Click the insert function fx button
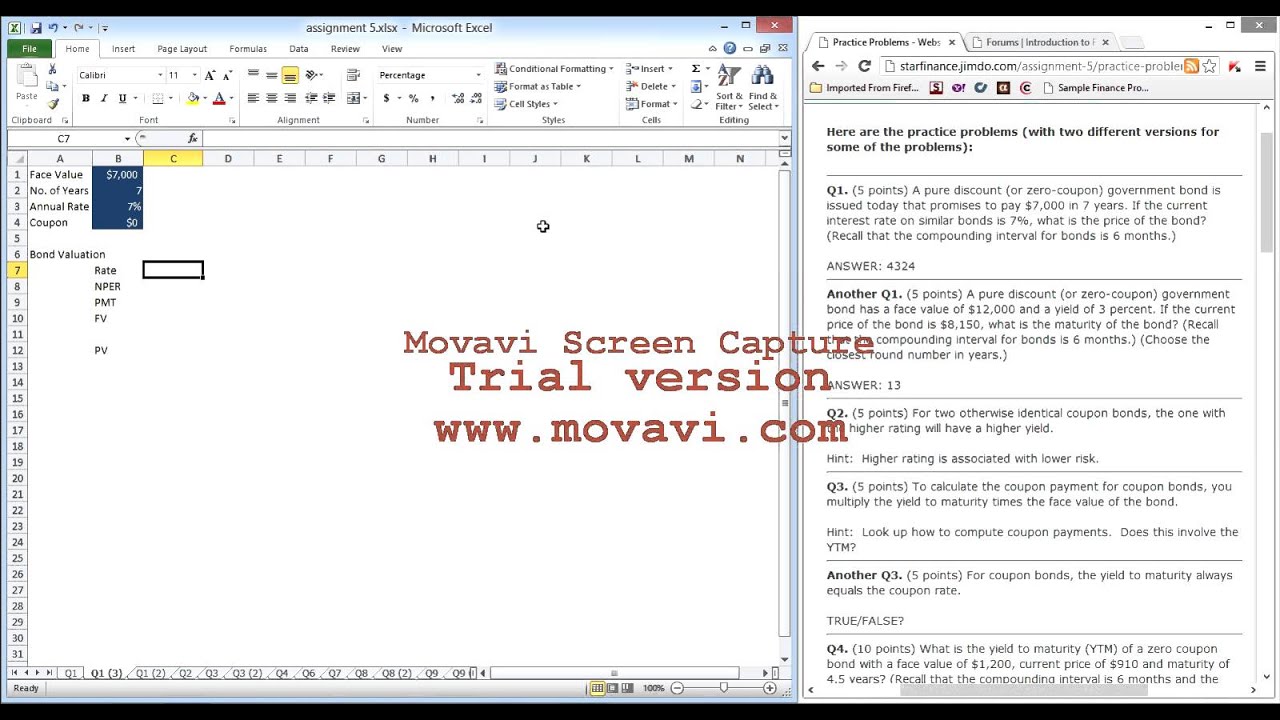 pos(193,139)
